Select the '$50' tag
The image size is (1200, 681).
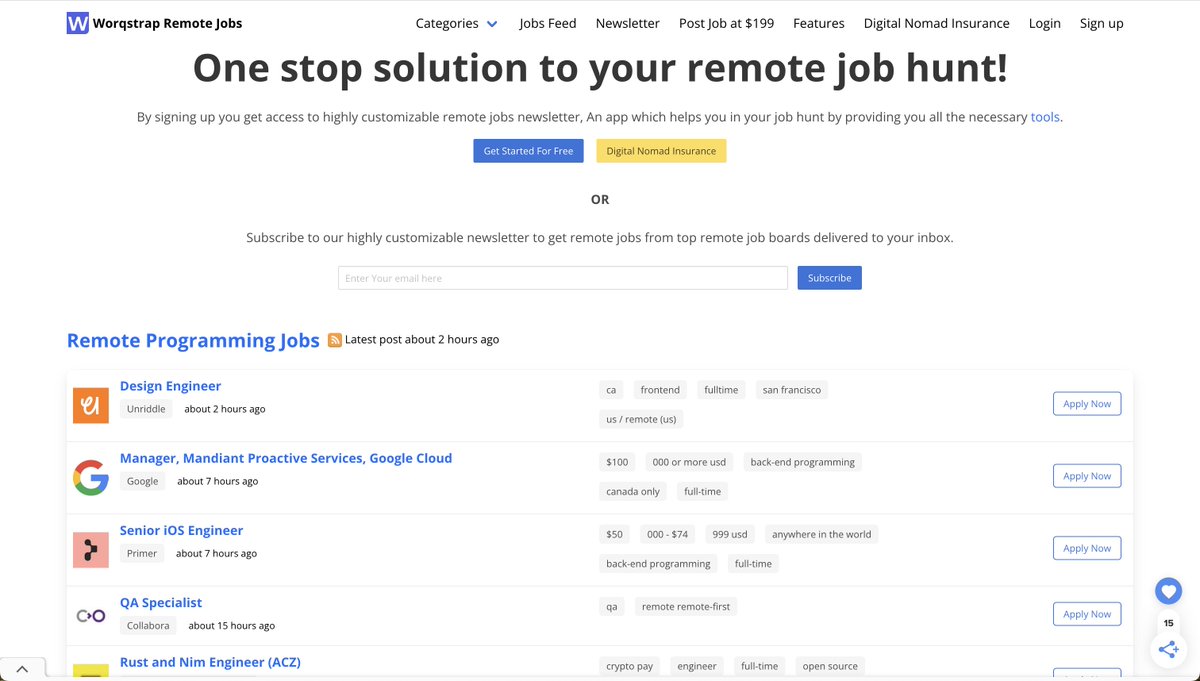614,534
